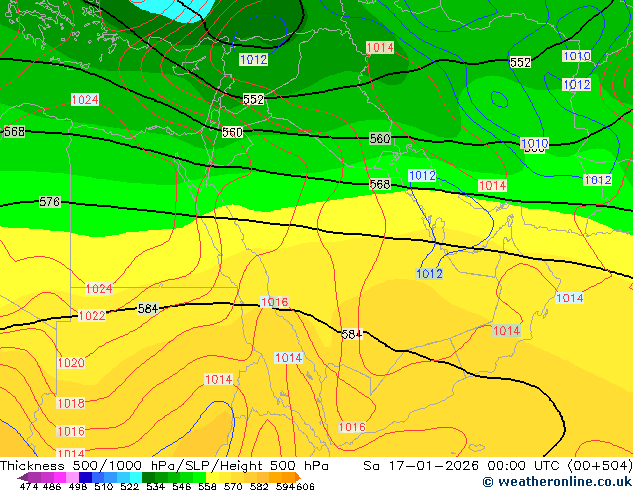Select legend value 606
Screen dimensions: 634x490
click(x=305, y=486)
